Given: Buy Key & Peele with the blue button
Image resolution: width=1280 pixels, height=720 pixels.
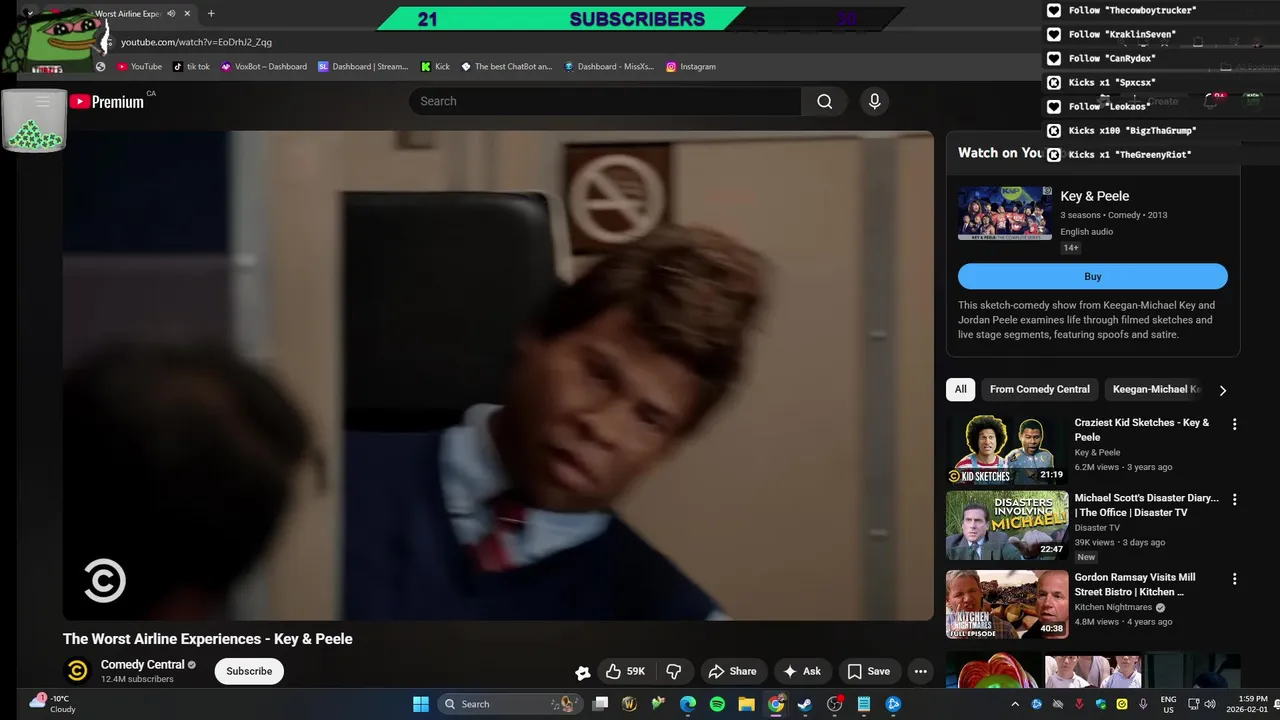Looking at the screenshot, I should (x=1092, y=277).
